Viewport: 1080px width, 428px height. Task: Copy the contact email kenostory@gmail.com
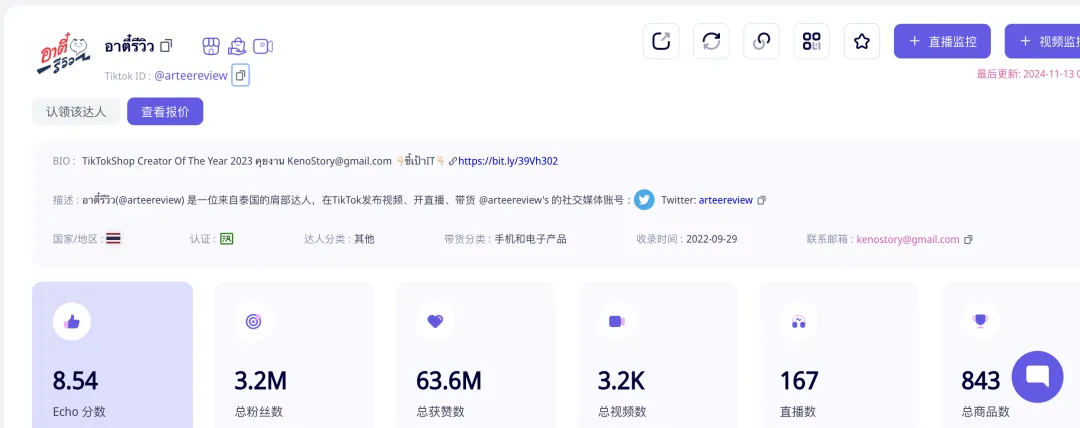968,240
